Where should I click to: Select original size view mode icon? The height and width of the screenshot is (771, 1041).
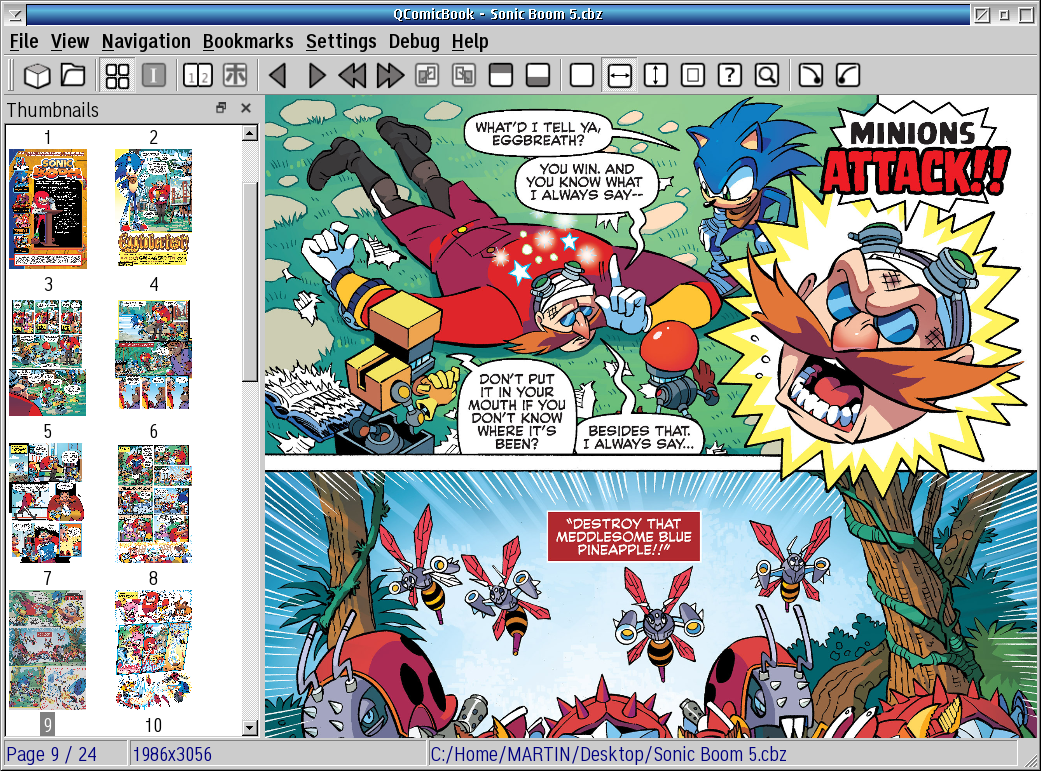click(582, 75)
